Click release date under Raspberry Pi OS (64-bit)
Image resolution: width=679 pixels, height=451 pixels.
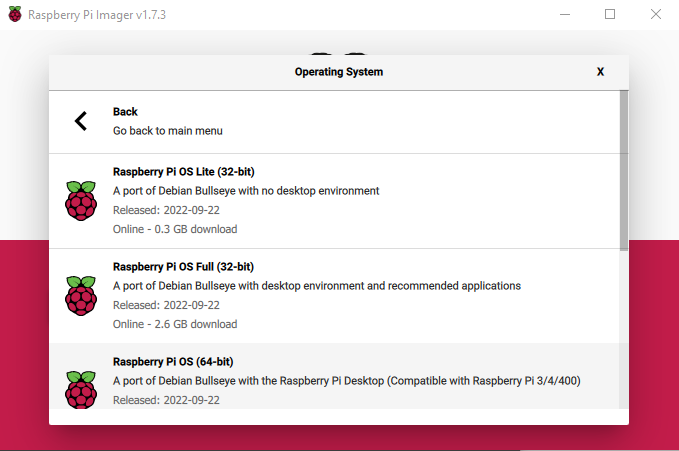click(x=166, y=400)
